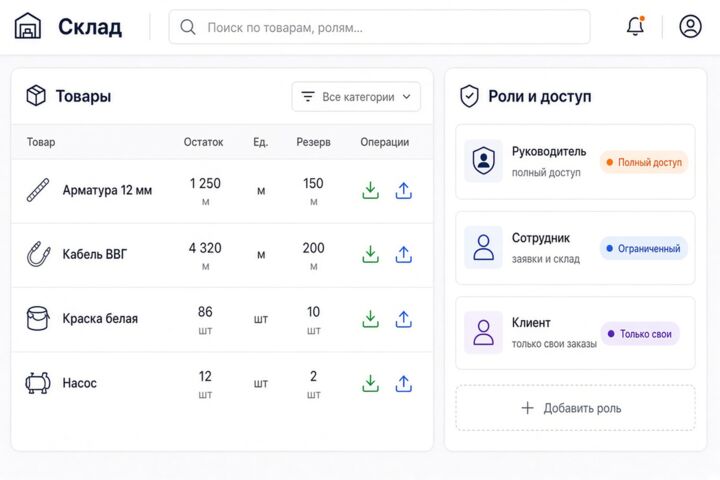The height and width of the screenshot is (480, 720).
Task: Click the blue ship-out icon for Насос
Action: point(404,383)
